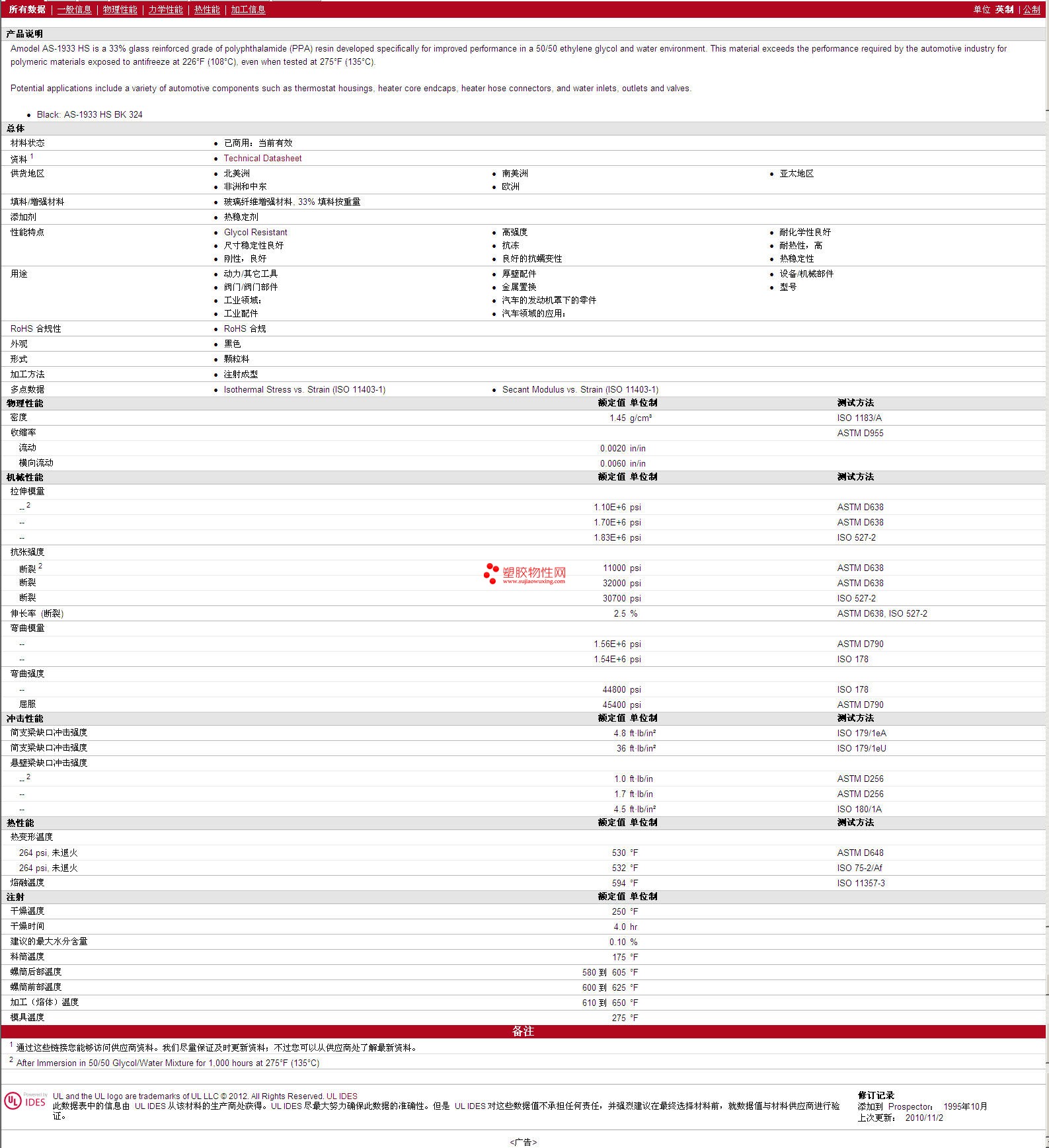Viewport: 1049px width, 1148px height.
Task: Click the UL IDES logo in the footer
Action: point(26,1100)
